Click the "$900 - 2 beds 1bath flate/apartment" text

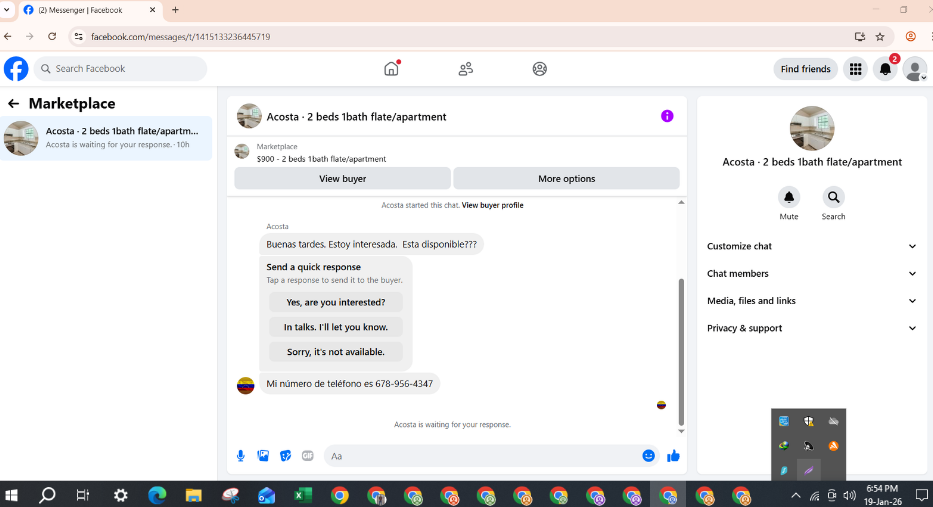321,159
